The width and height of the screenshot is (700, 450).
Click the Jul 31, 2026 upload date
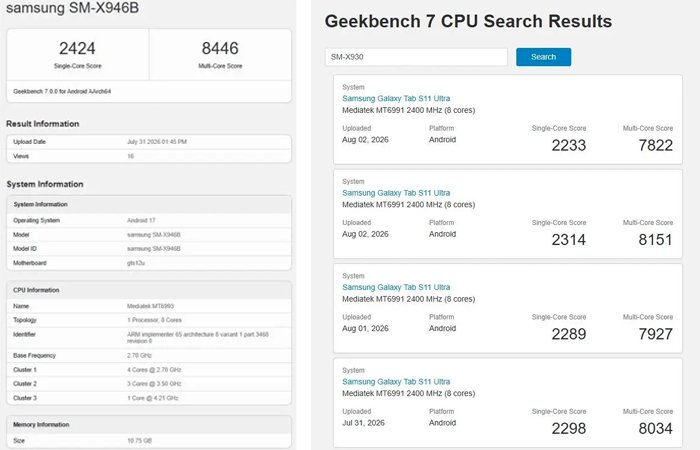(363, 423)
